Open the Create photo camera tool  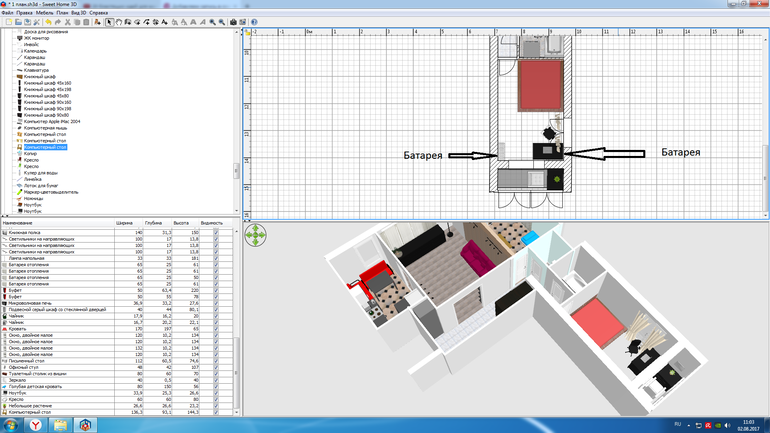(233, 21)
